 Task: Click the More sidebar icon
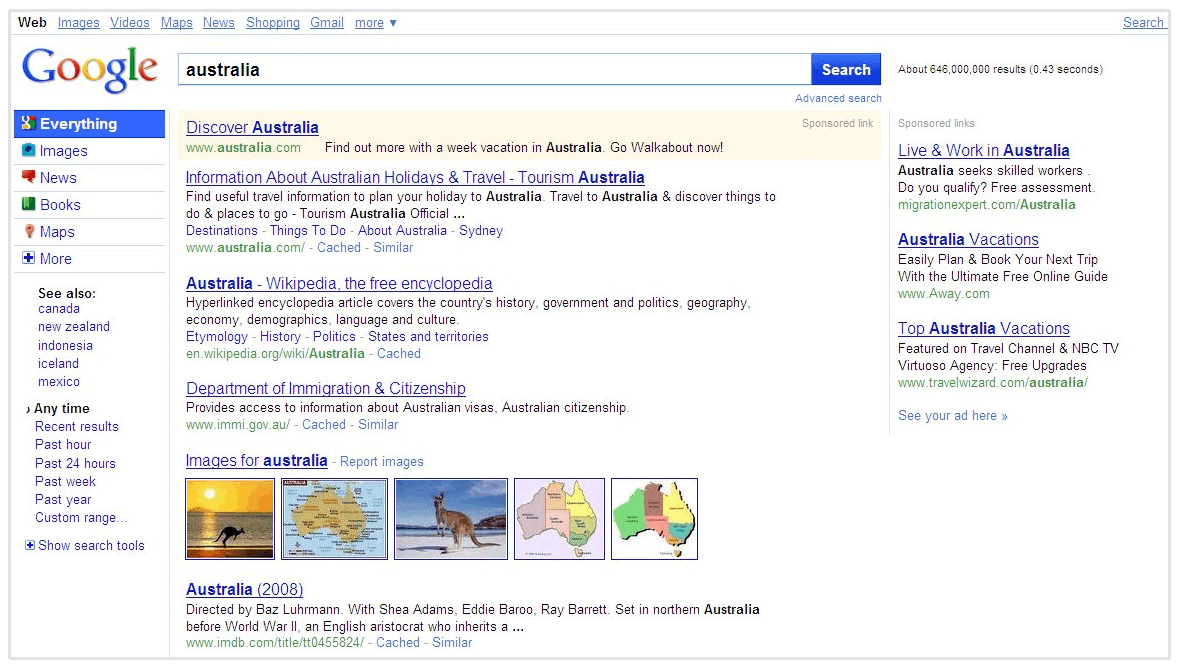coord(27,258)
